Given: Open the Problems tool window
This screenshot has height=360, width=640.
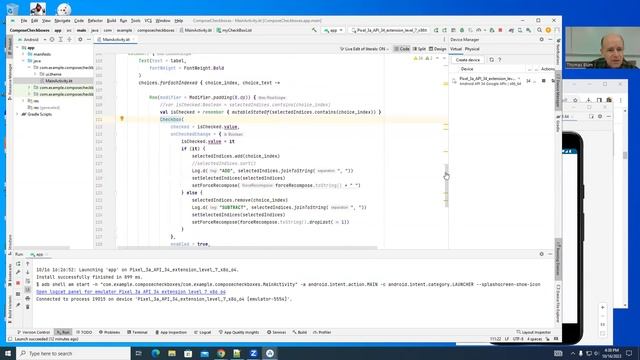Looking at the screenshot, I should (x=109, y=332).
